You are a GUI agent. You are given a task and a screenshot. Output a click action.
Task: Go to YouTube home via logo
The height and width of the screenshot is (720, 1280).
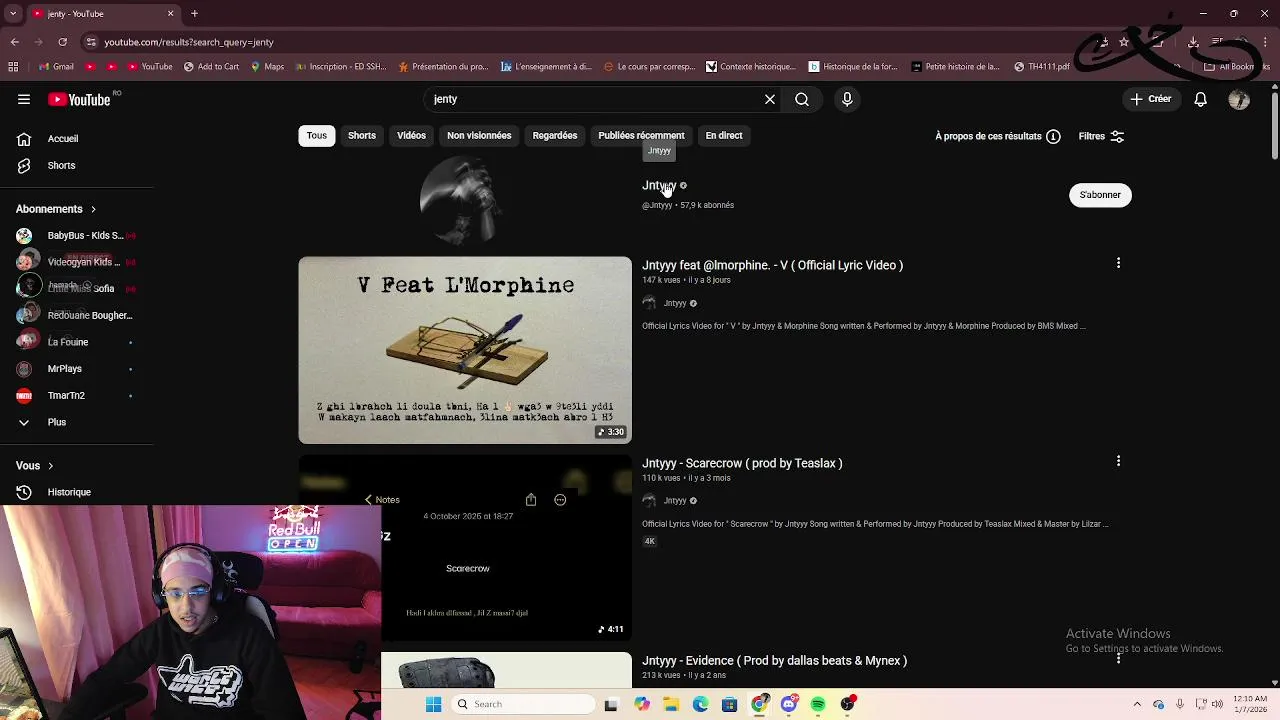pyautogui.click(x=79, y=99)
